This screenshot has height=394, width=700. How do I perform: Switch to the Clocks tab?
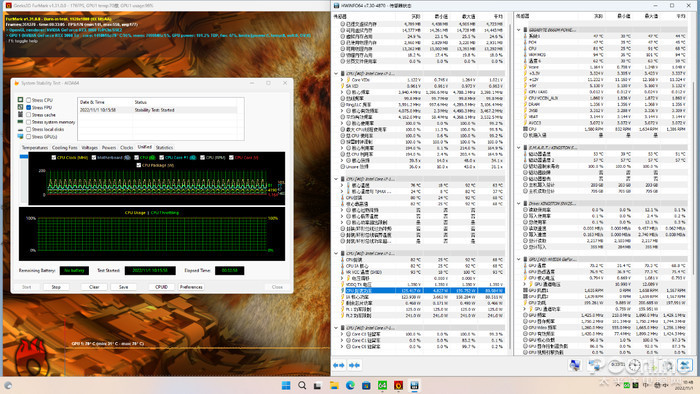click(126, 147)
